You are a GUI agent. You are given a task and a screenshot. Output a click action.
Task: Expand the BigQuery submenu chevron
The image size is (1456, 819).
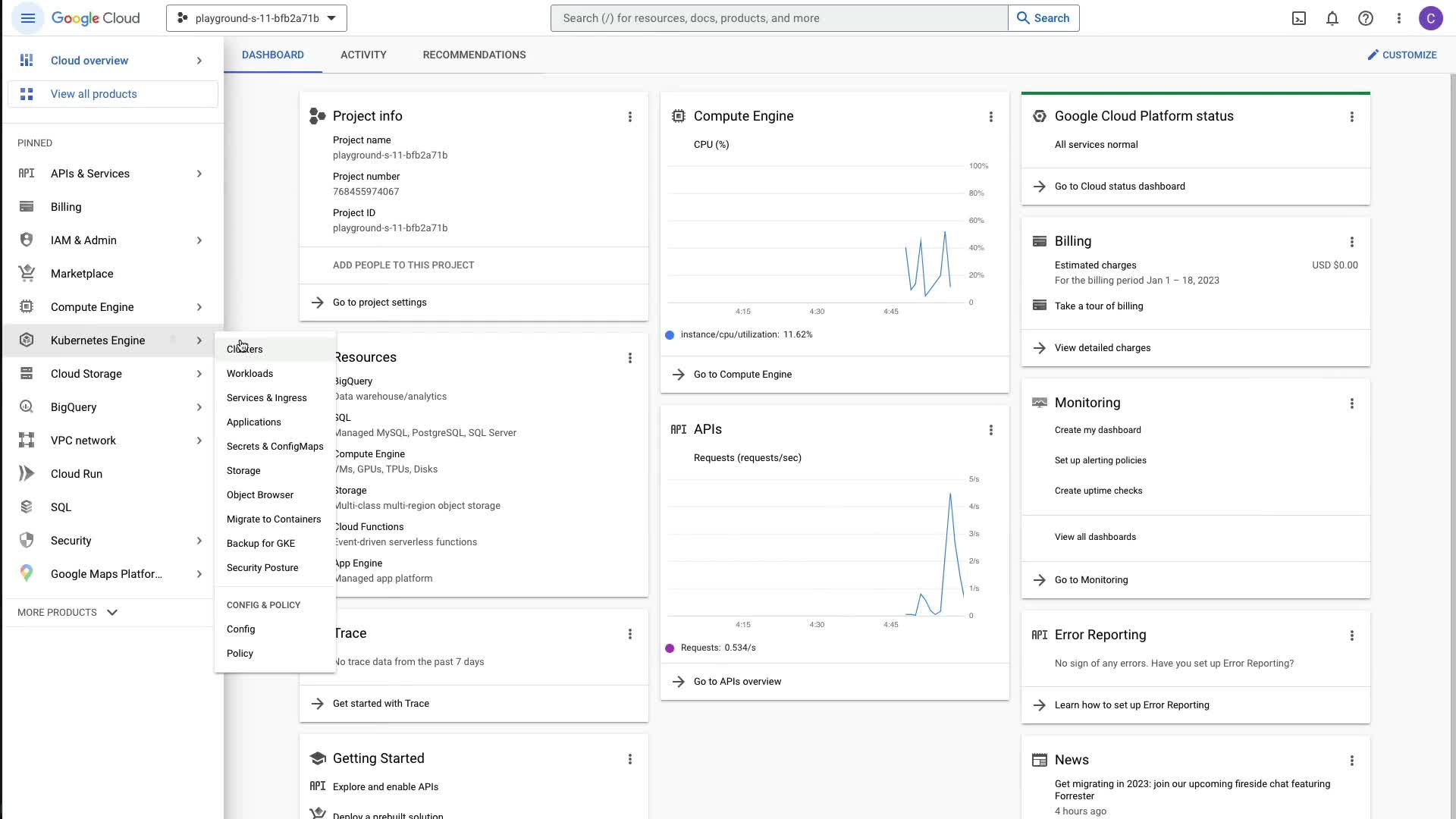pos(199,407)
